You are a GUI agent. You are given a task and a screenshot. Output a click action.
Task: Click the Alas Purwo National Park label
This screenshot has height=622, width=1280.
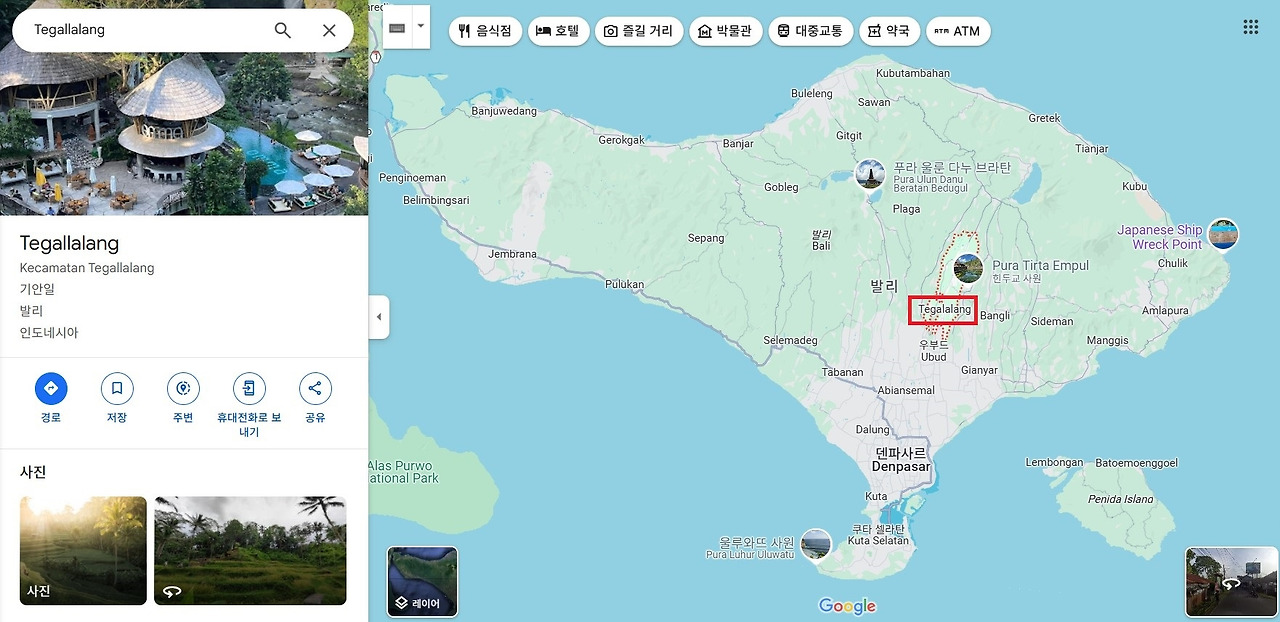click(x=402, y=472)
